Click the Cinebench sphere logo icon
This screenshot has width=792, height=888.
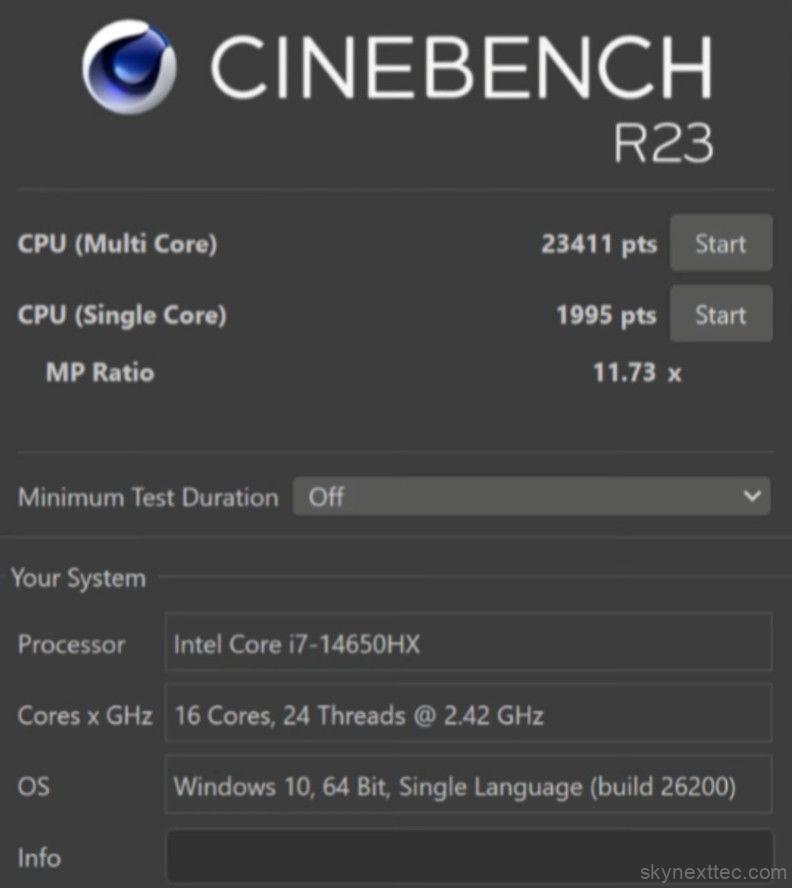click(x=129, y=67)
